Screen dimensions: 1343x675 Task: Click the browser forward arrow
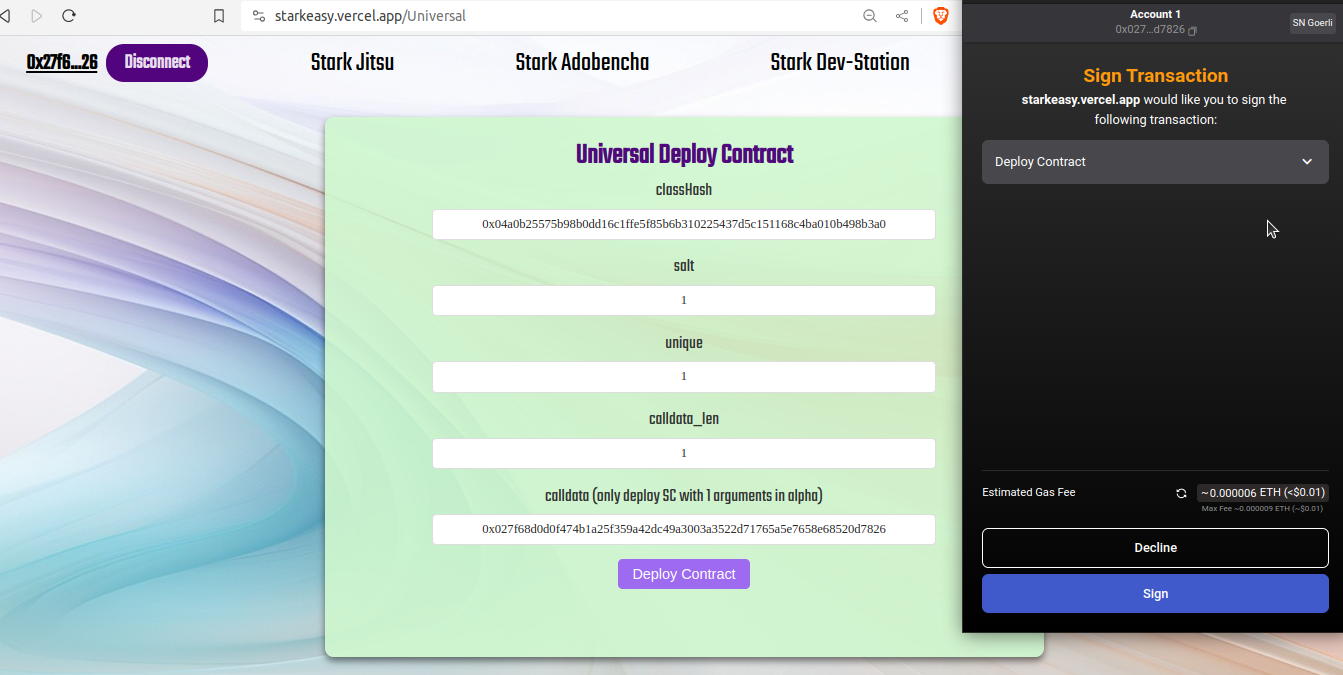point(37,16)
